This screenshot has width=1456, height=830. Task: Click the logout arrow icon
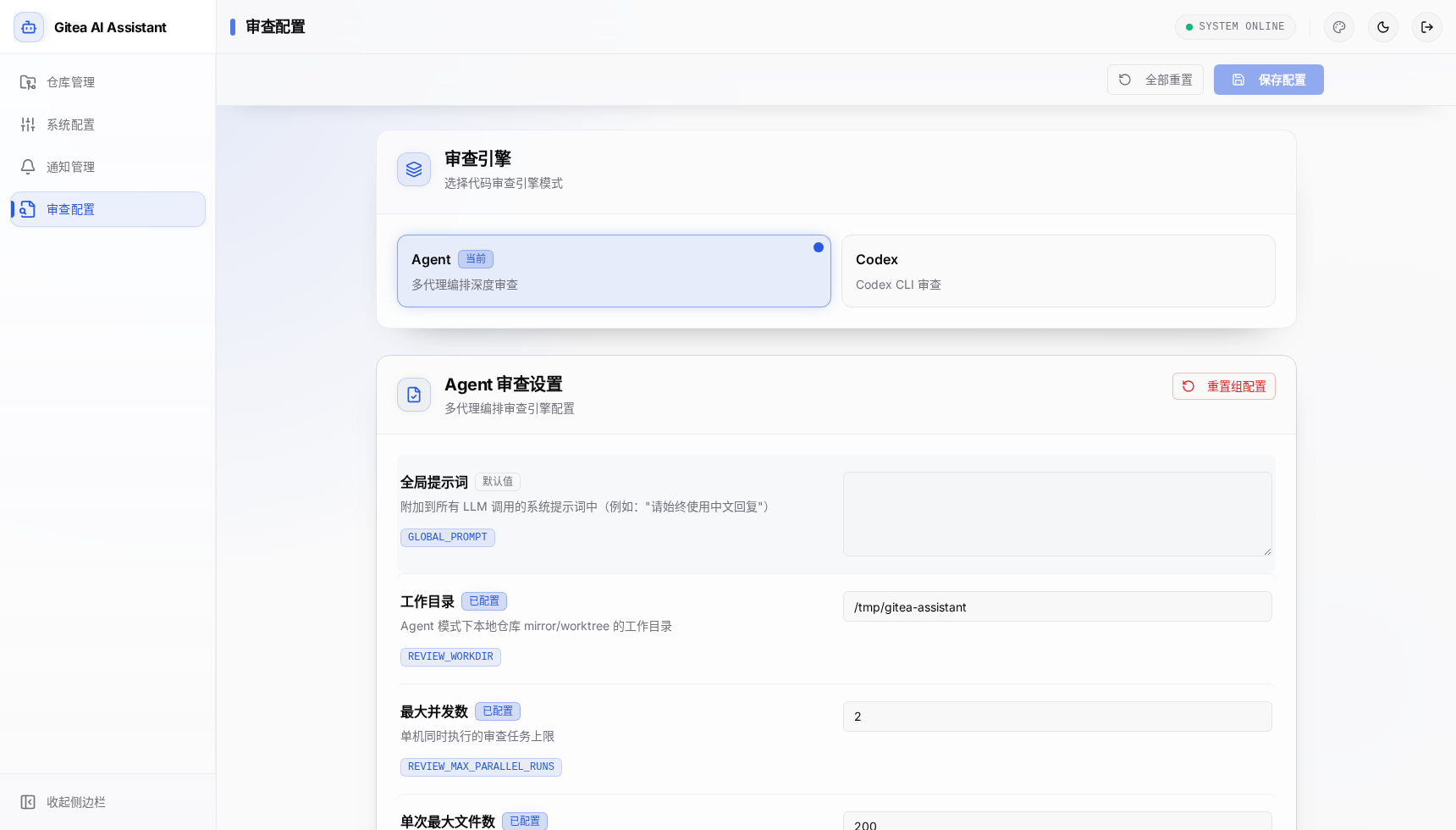tap(1427, 27)
